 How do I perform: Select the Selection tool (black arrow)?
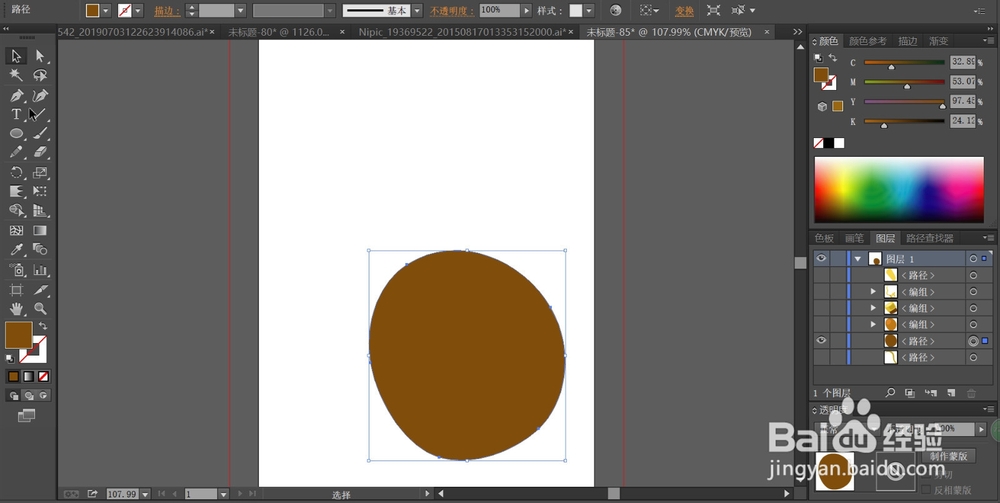[x=16, y=56]
